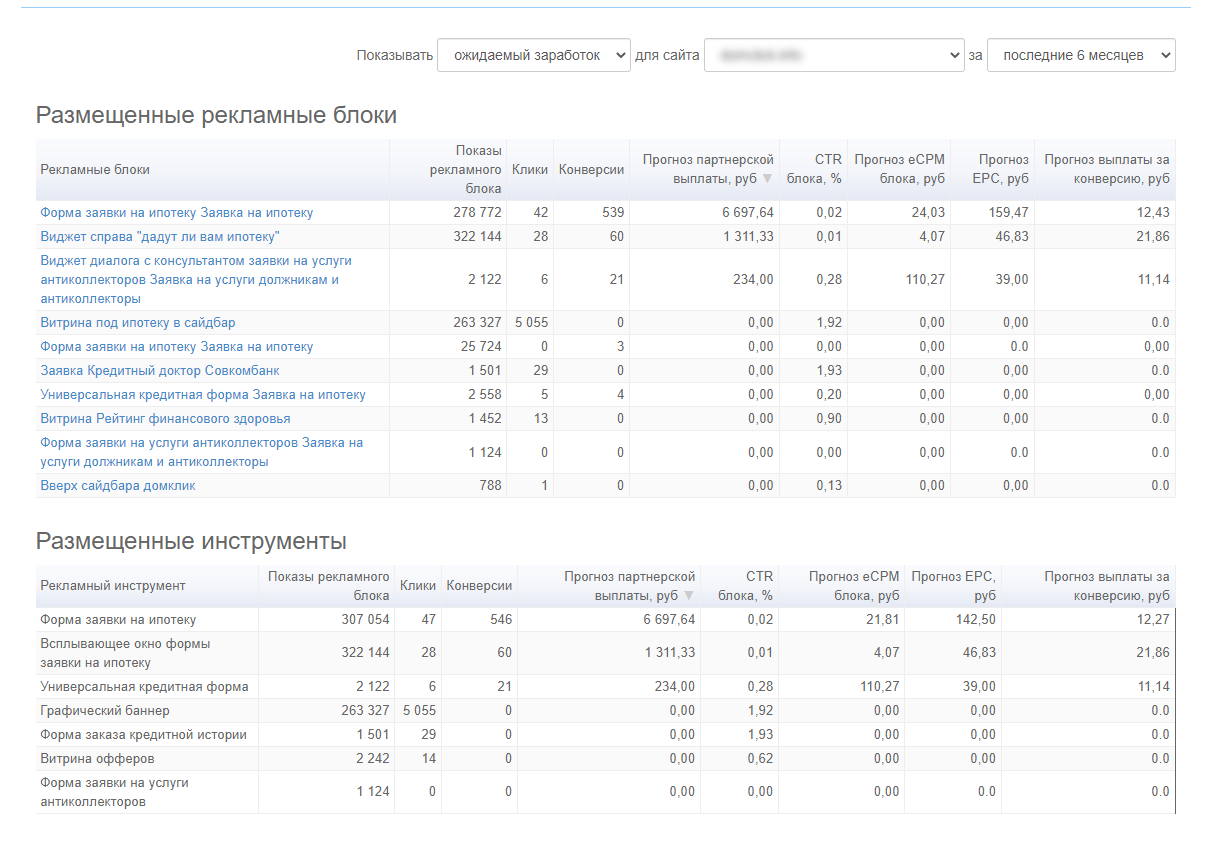Open the 'последние 6 месяцев' period dropdown
The width and height of the screenshot is (1210, 847).
pyautogui.click(x=1080, y=56)
